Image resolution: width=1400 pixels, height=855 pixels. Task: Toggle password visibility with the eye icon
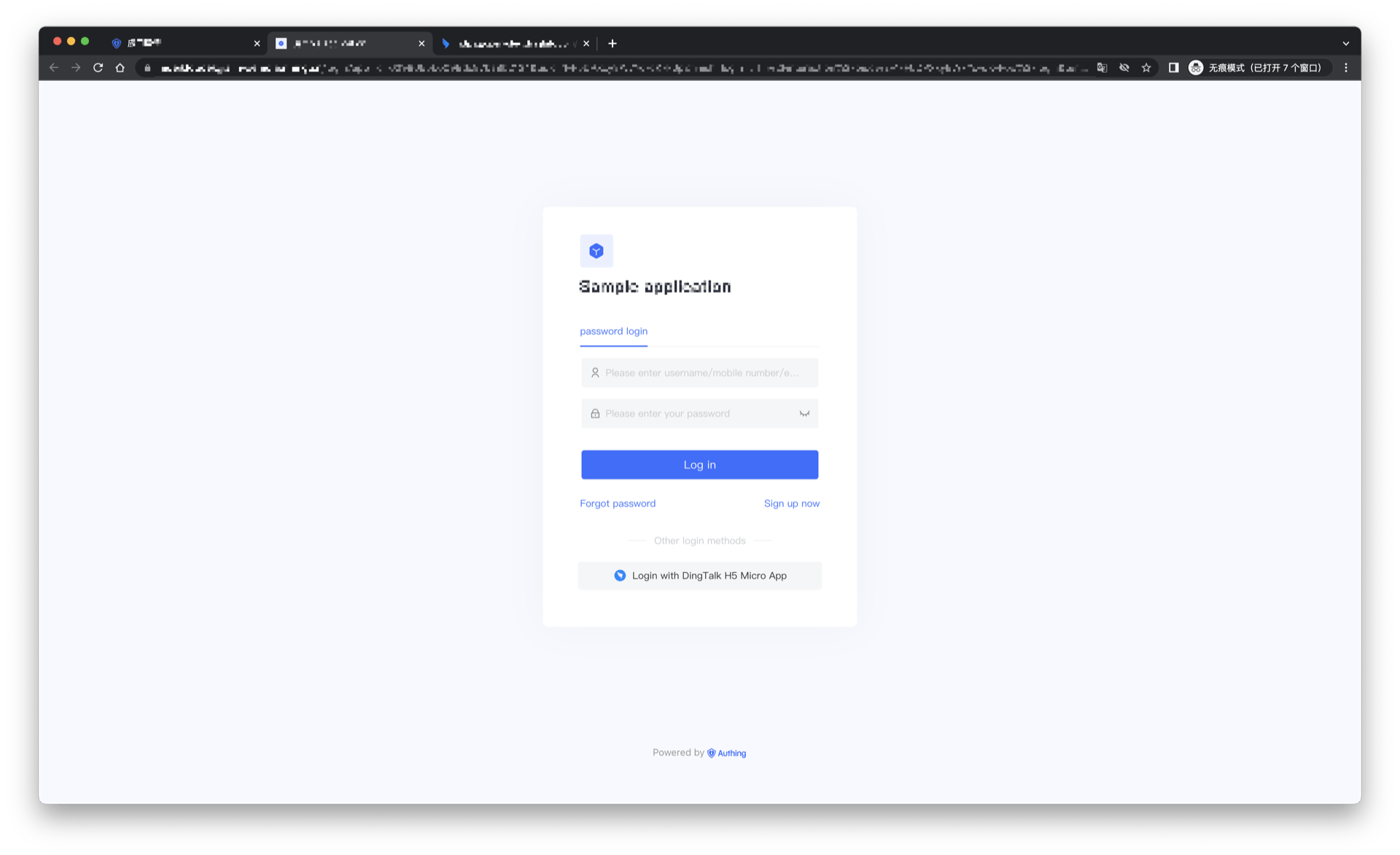tap(804, 413)
